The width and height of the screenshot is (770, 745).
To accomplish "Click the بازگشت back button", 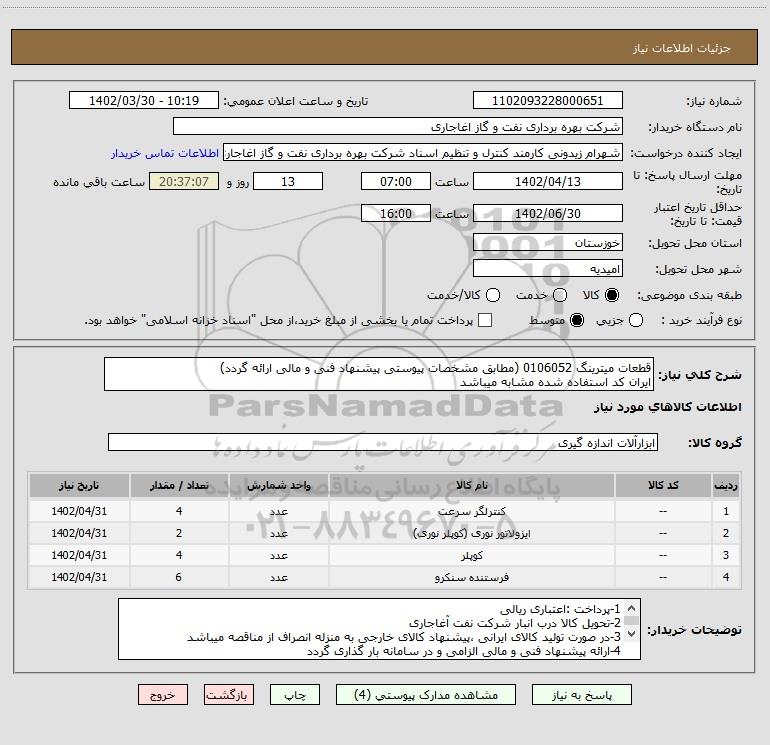I will [x=229, y=695].
